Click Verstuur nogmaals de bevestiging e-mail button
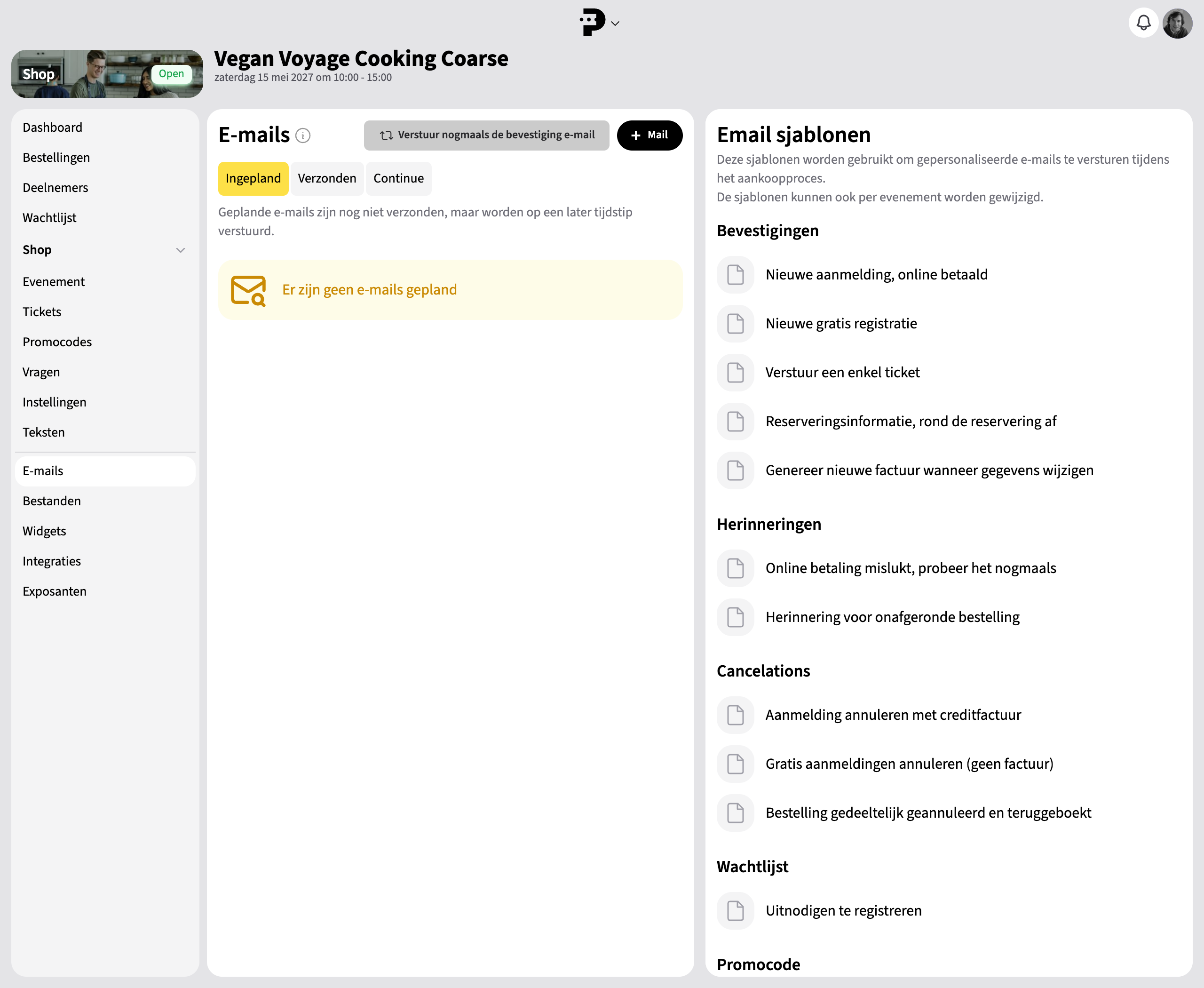Viewport: 1204px width, 988px height. [486, 135]
